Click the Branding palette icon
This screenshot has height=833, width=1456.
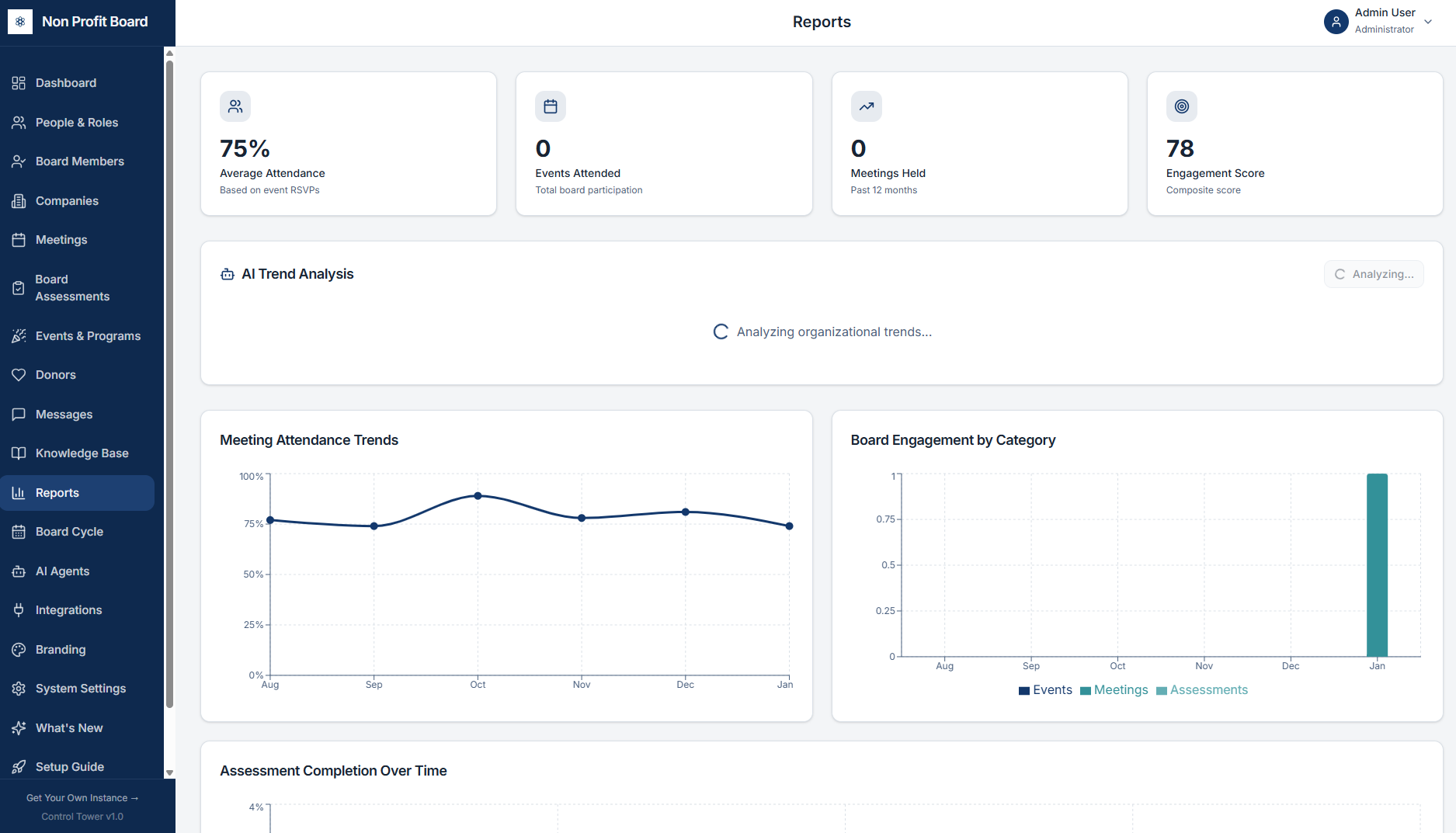(x=19, y=650)
